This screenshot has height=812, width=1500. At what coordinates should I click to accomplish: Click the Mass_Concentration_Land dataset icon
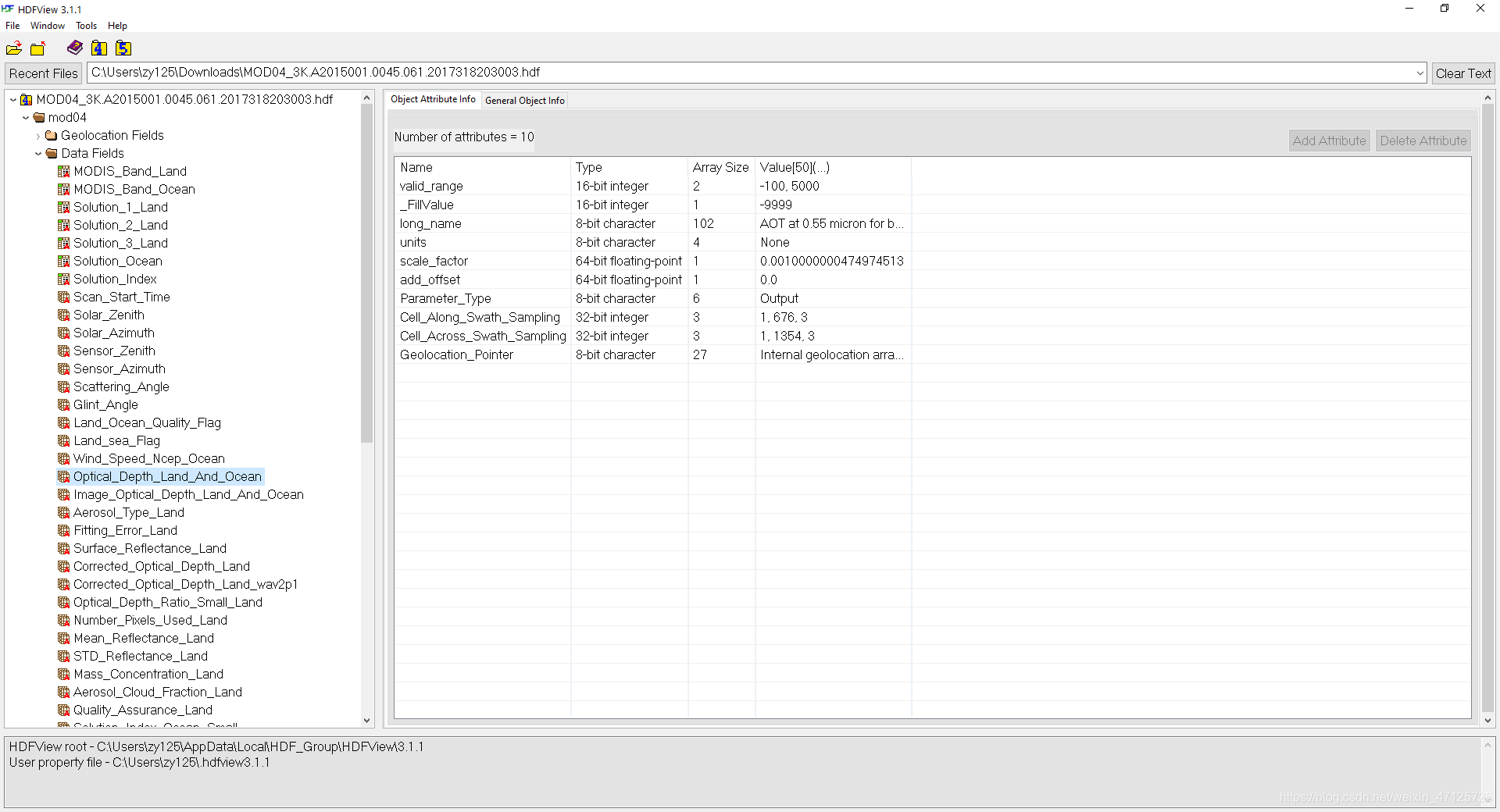pos(64,674)
